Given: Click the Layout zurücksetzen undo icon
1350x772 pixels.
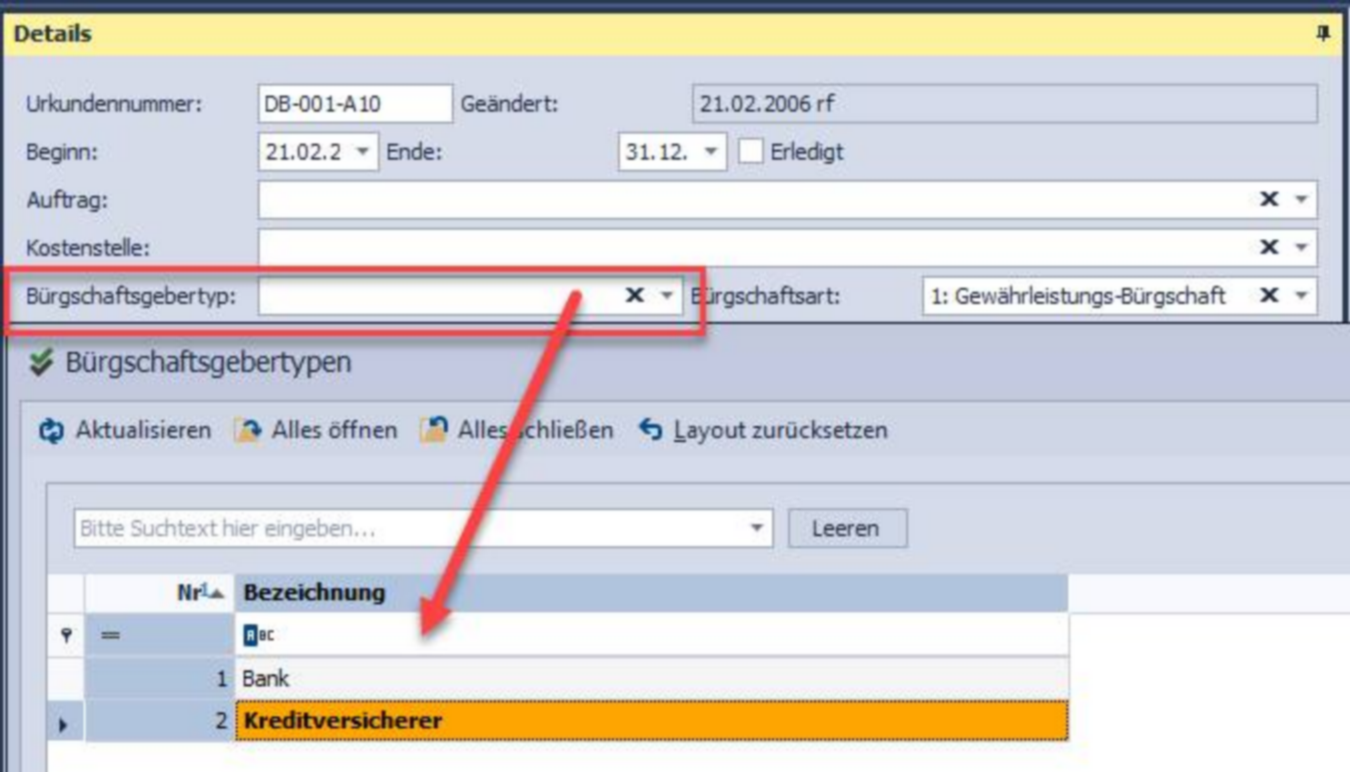Looking at the screenshot, I should pyautogui.click(x=651, y=431).
